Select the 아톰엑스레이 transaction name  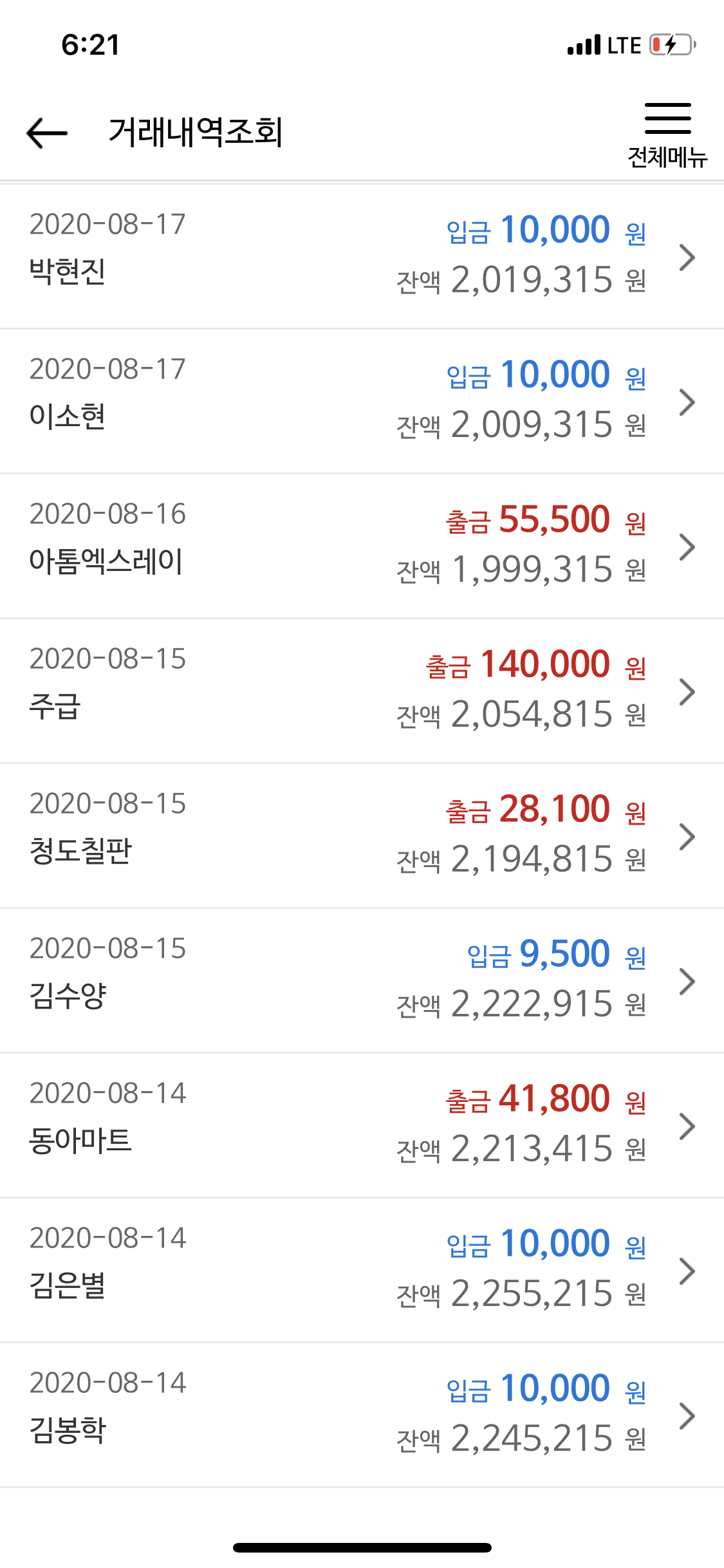coord(106,561)
